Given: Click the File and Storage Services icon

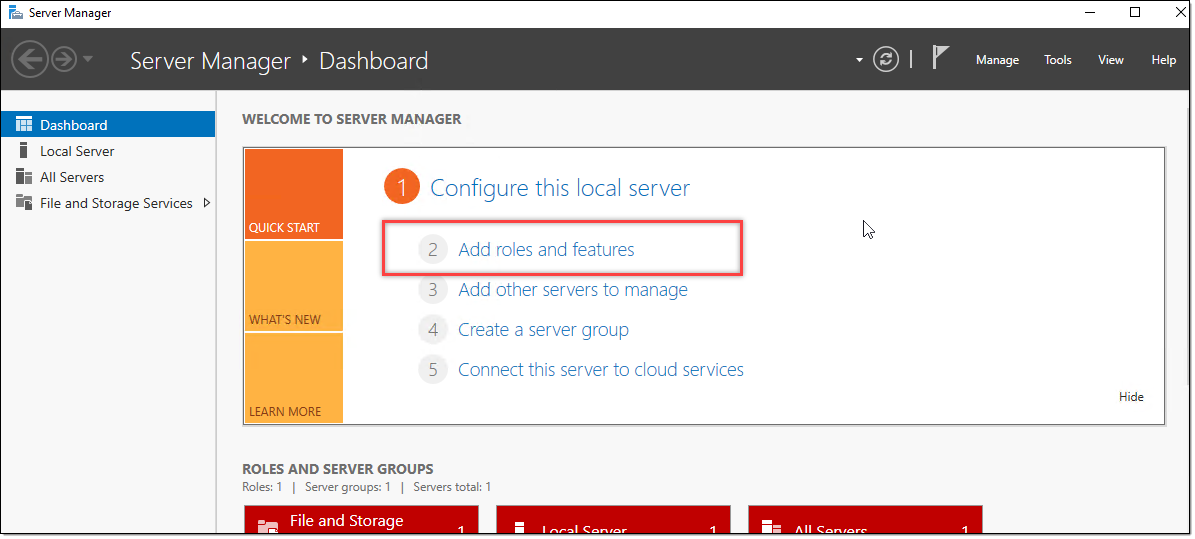Looking at the screenshot, I should [x=24, y=203].
